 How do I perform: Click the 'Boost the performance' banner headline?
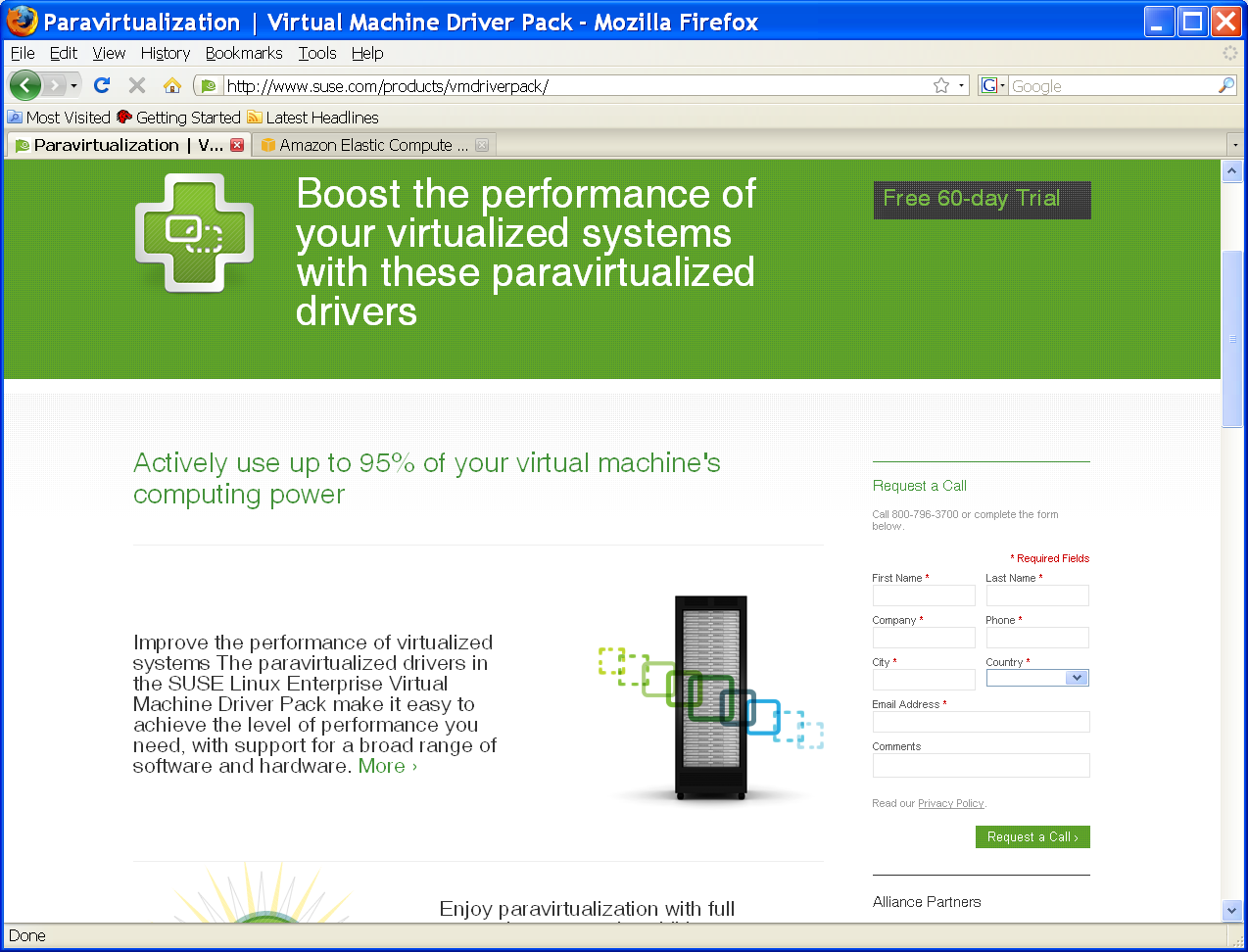click(x=526, y=253)
